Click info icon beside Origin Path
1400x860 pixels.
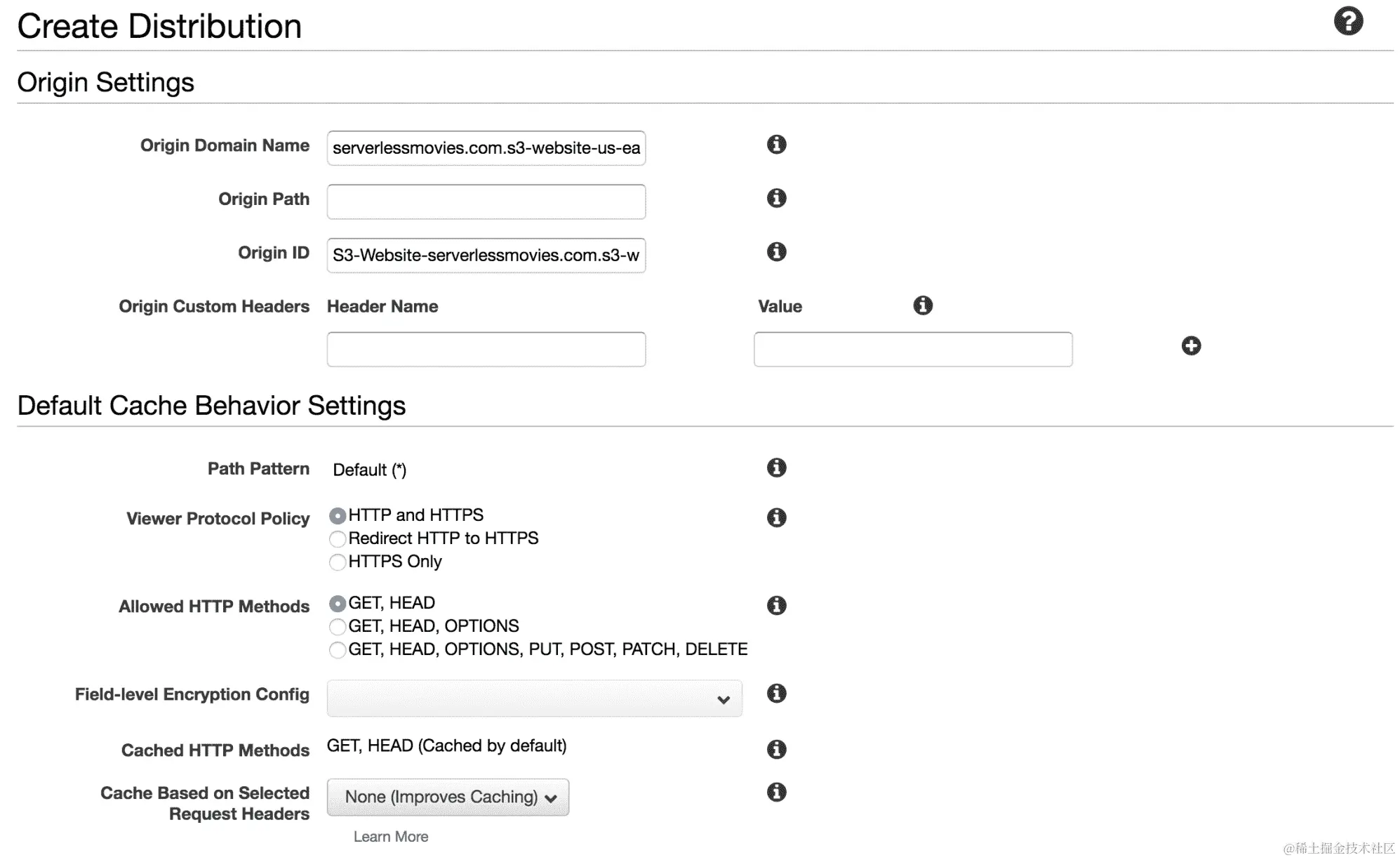click(776, 198)
